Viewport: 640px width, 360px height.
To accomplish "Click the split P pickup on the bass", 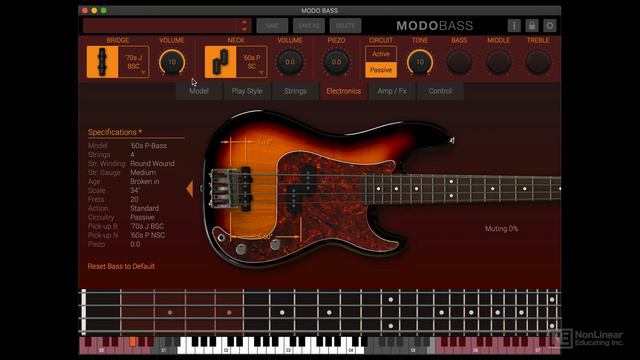I will 301,189.
